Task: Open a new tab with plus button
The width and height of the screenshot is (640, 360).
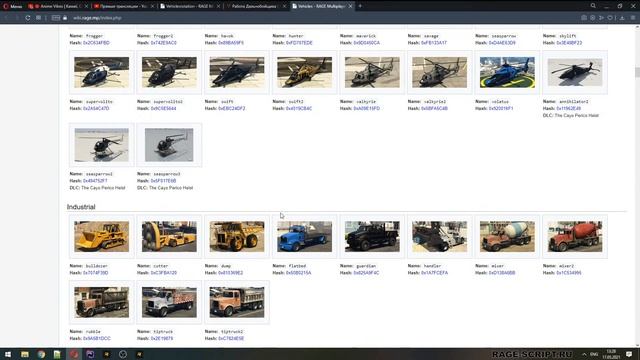Action: (360, 6)
